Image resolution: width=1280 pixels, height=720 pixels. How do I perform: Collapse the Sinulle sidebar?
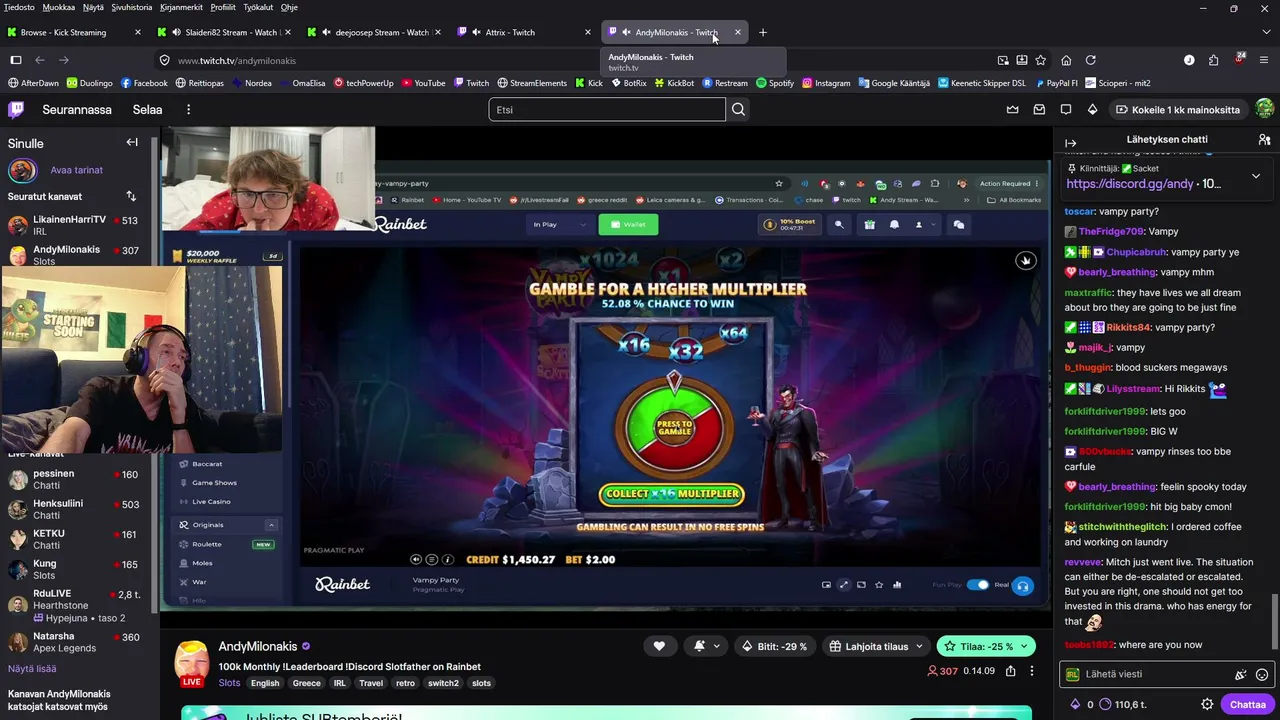(132, 142)
